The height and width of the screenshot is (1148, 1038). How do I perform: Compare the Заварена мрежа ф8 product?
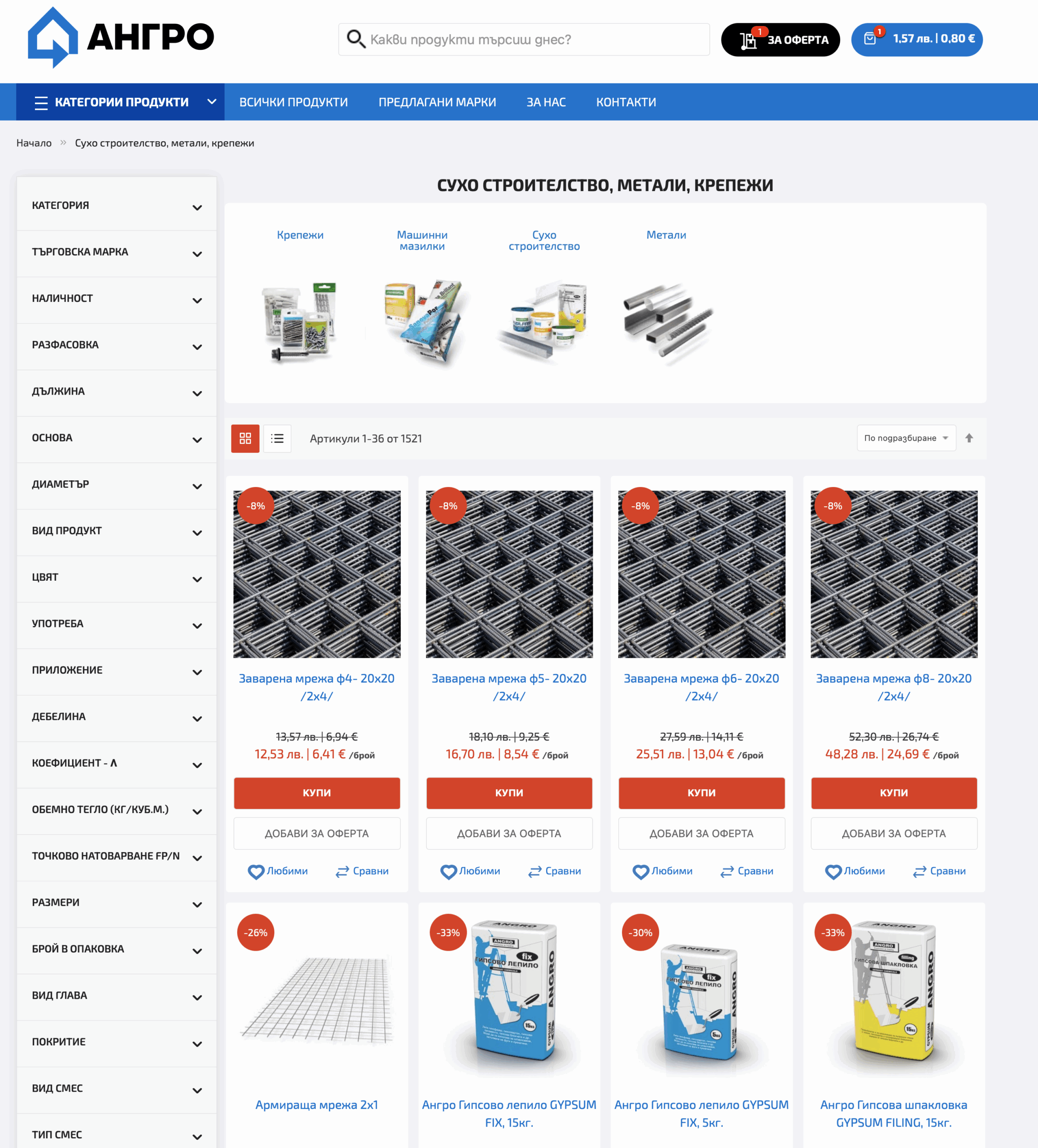(939, 871)
